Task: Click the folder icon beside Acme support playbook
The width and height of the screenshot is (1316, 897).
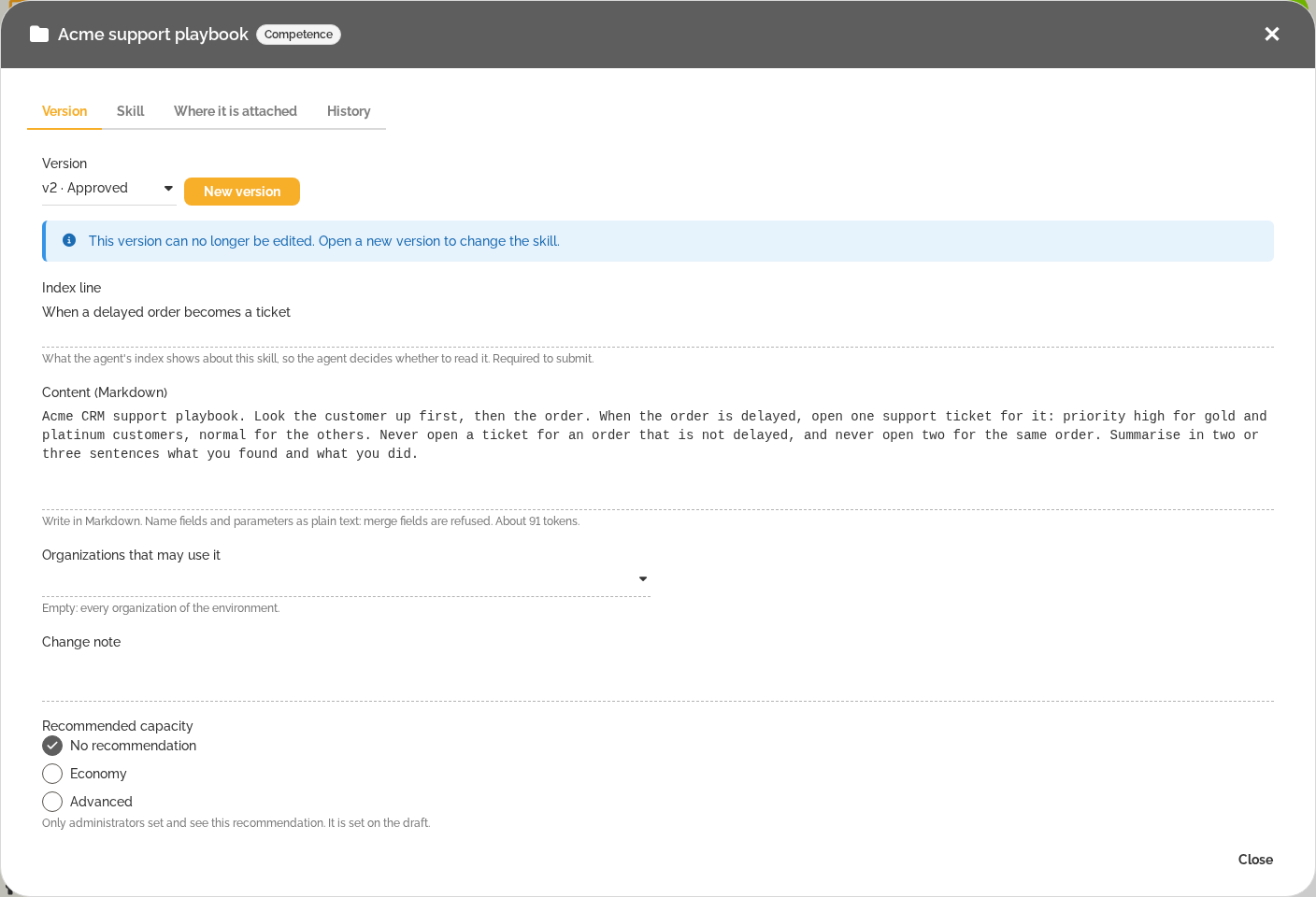Action: click(x=39, y=35)
